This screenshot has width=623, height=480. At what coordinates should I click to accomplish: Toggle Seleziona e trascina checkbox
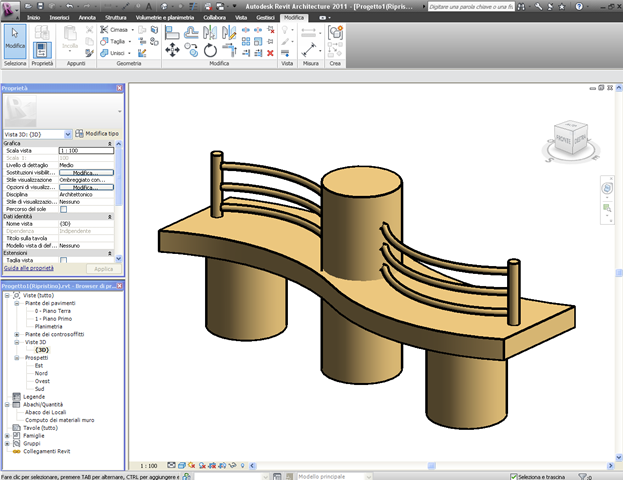(513, 476)
